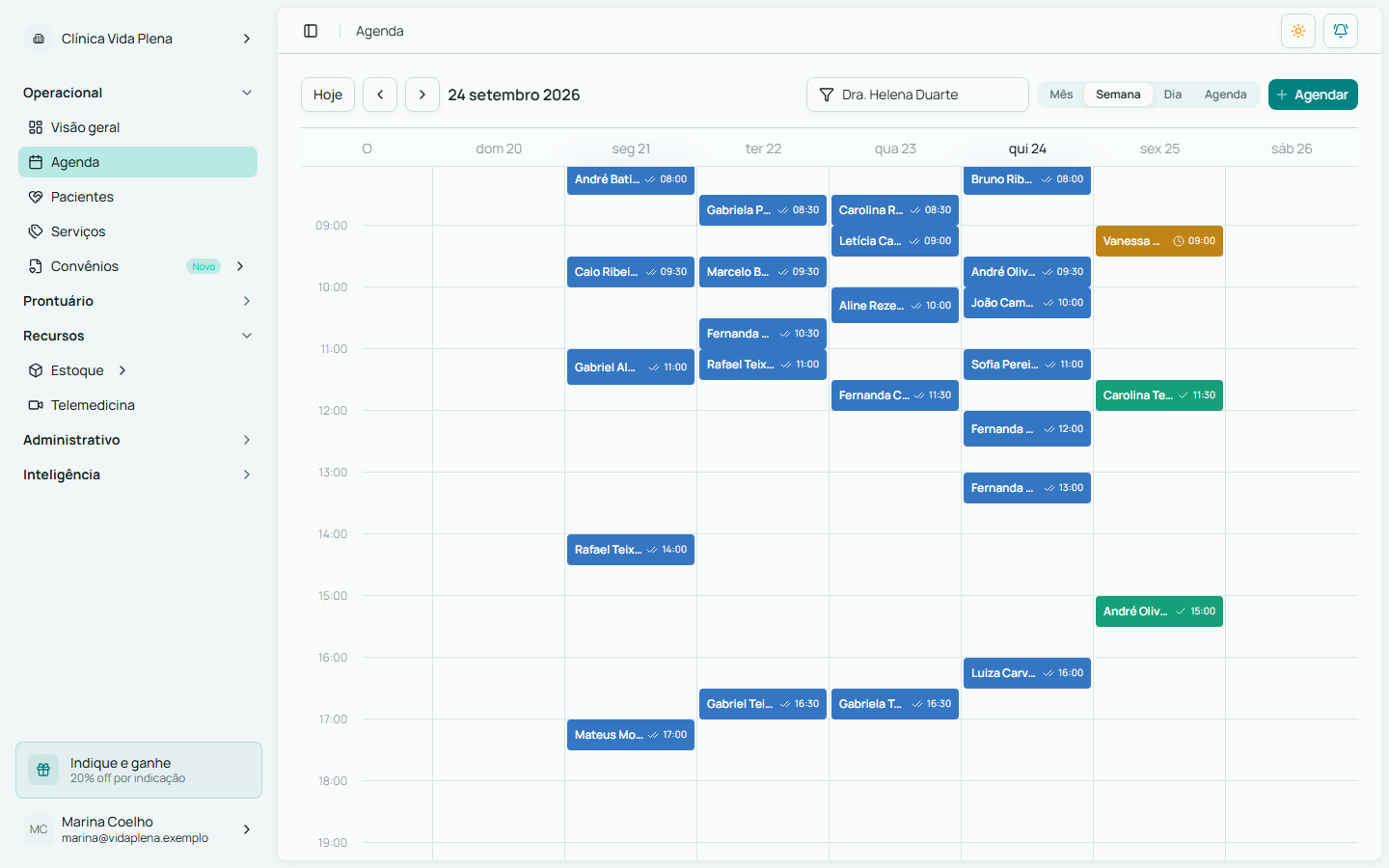Expand the Inteligência section
The width and height of the screenshot is (1389, 868).
247,475
